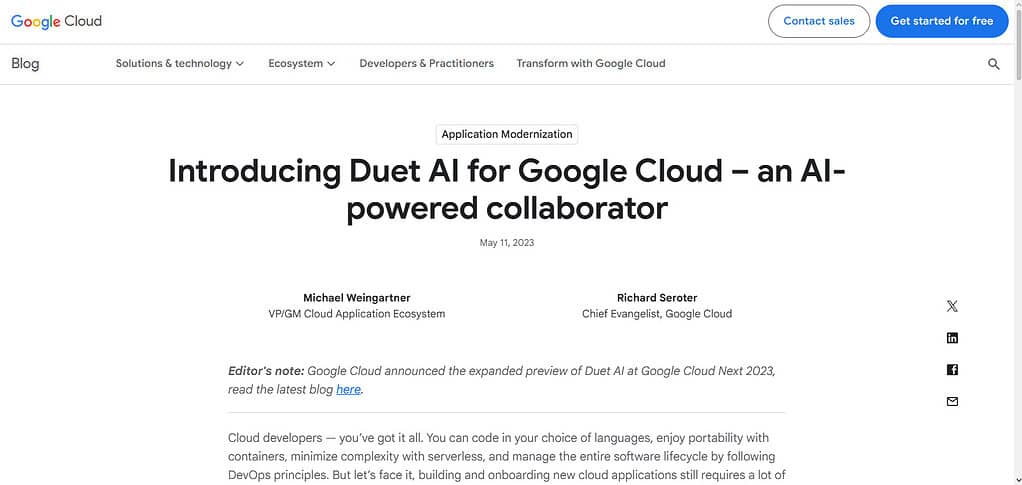This screenshot has height=485, width=1022.
Task: Open Developers & Practitioners section
Action: pyautogui.click(x=426, y=63)
